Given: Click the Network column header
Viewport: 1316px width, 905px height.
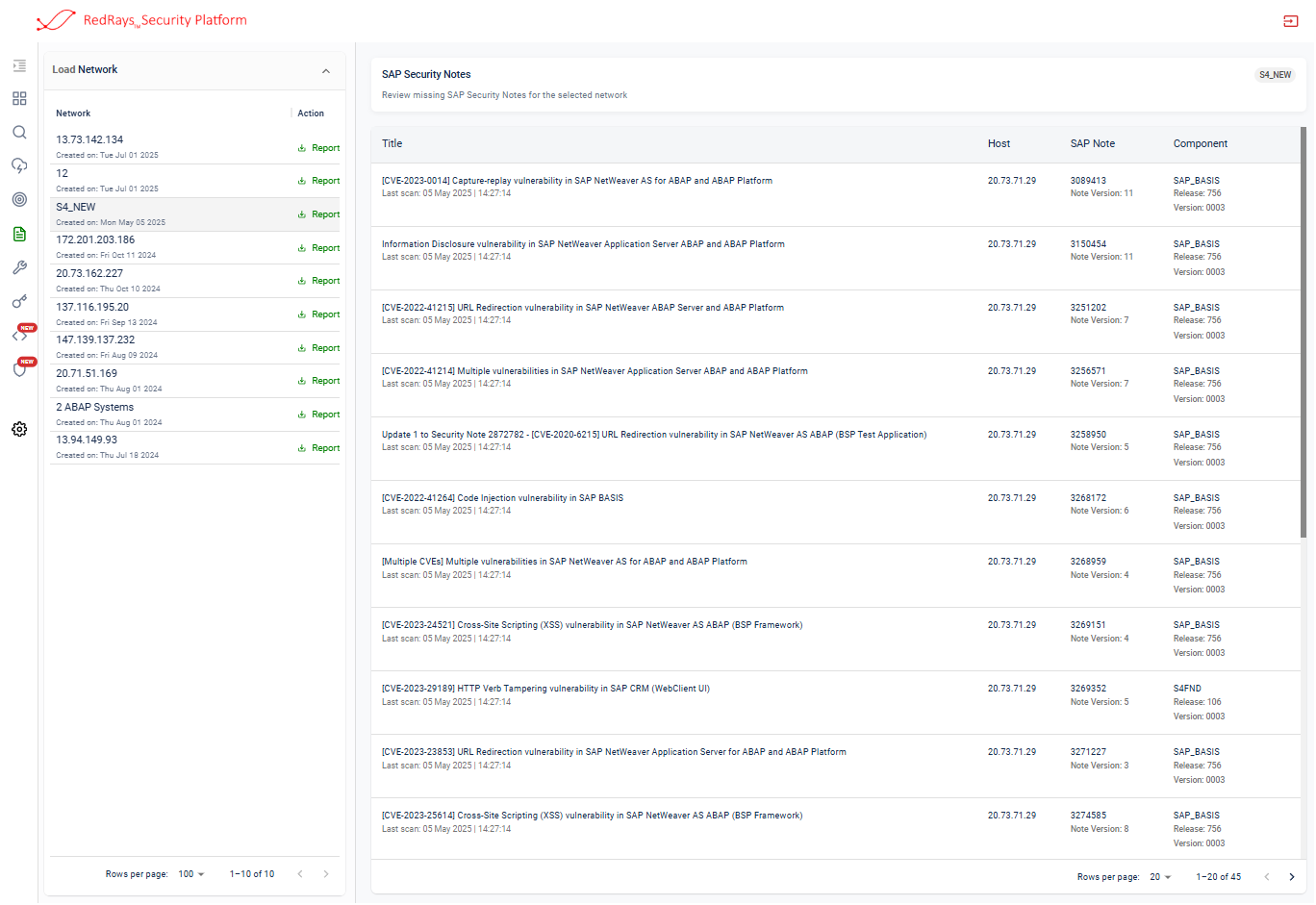Looking at the screenshot, I should click(x=73, y=113).
